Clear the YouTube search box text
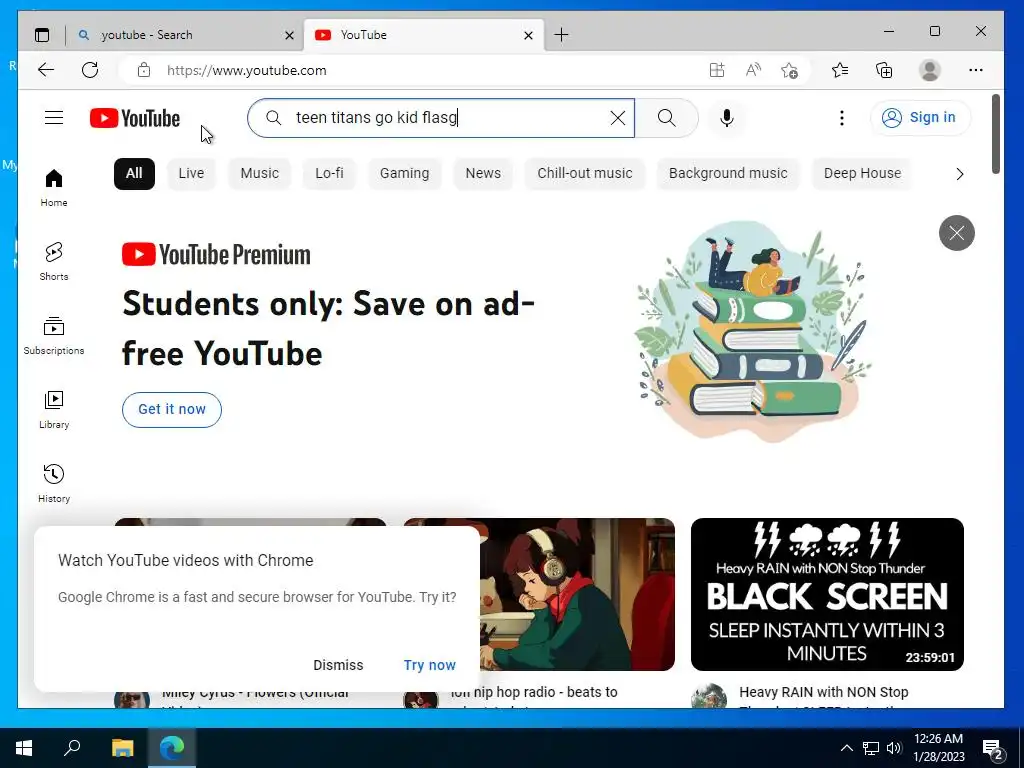Screen dimensions: 1024x768 (617, 118)
